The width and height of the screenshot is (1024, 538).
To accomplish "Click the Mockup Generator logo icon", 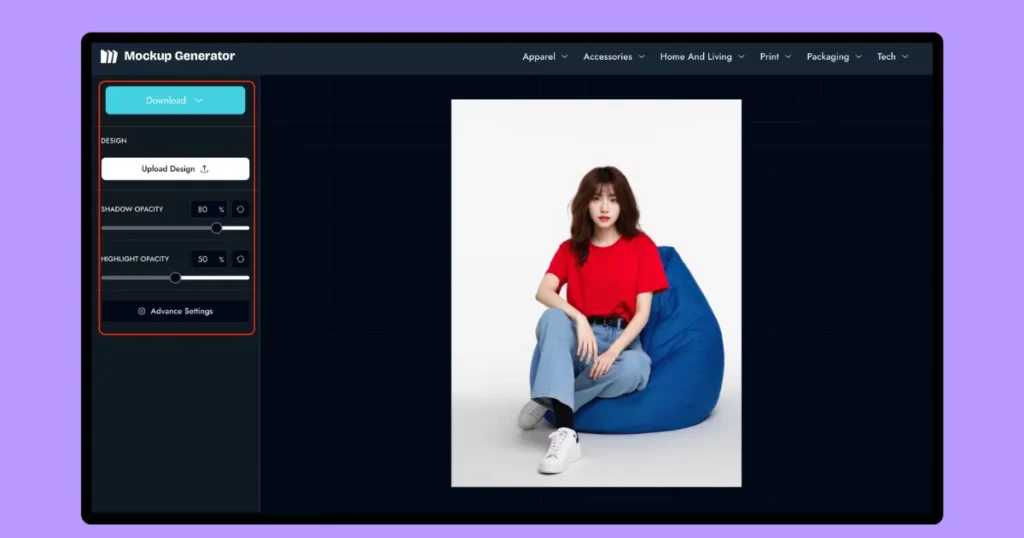I will (x=109, y=57).
